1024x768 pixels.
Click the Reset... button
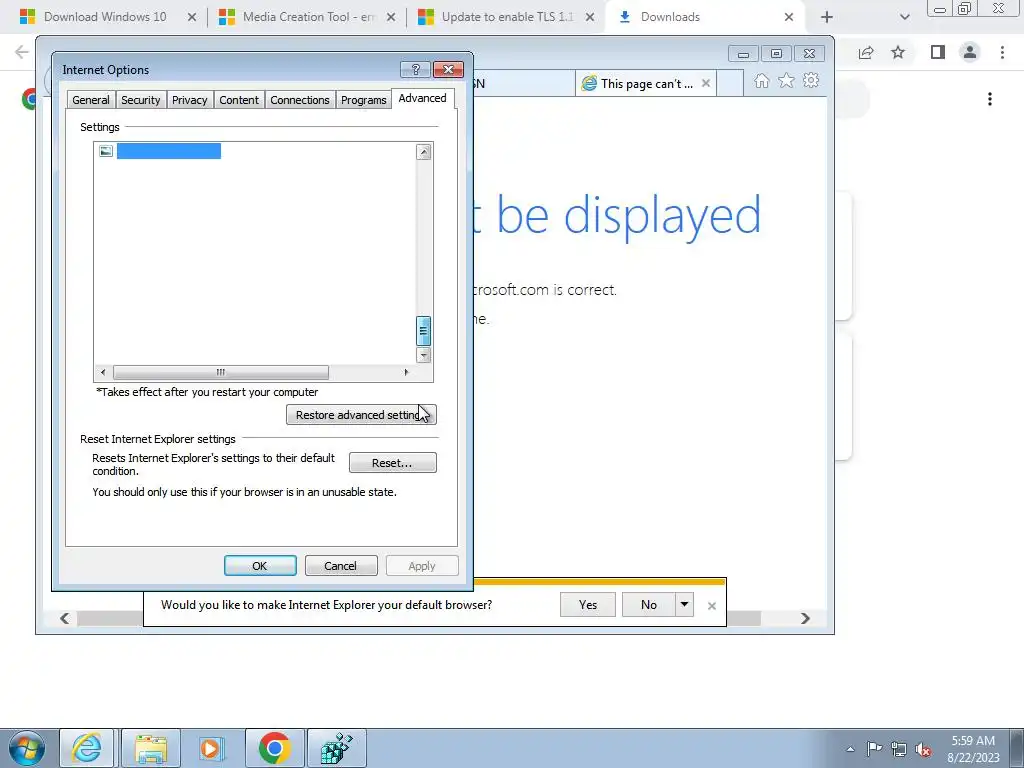392,462
